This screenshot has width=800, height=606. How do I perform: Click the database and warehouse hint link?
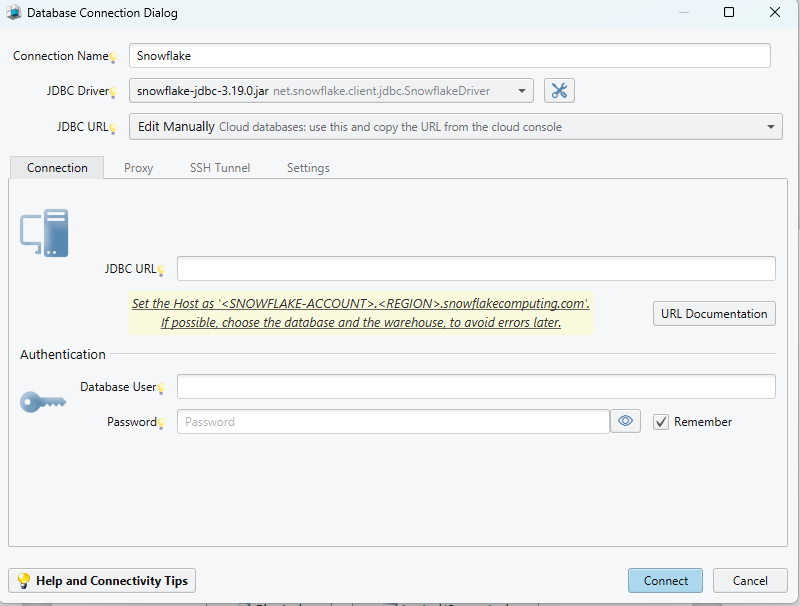click(x=361, y=323)
